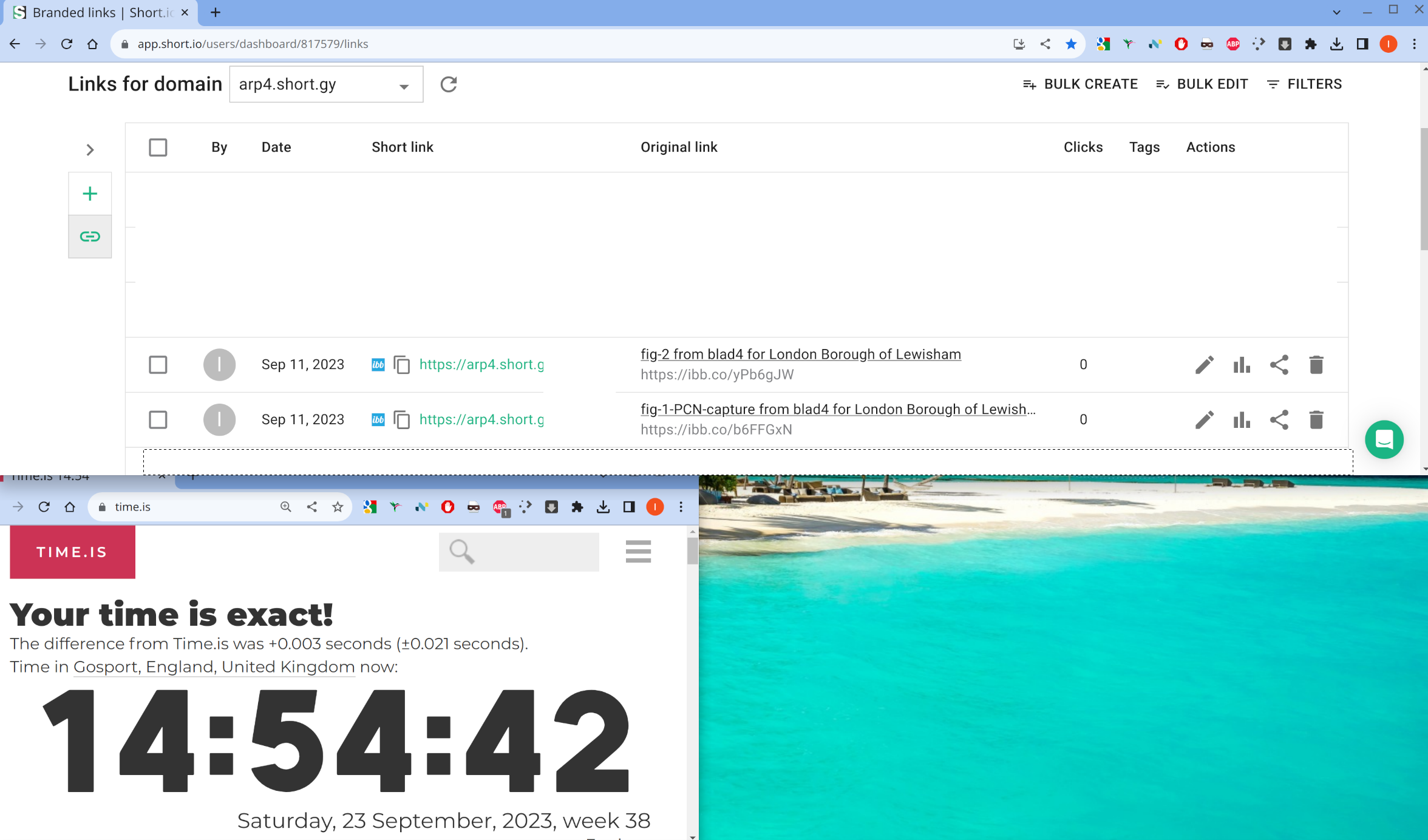Click the green plus create-link icon
This screenshot has height=840, width=1428.
click(x=90, y=194)
